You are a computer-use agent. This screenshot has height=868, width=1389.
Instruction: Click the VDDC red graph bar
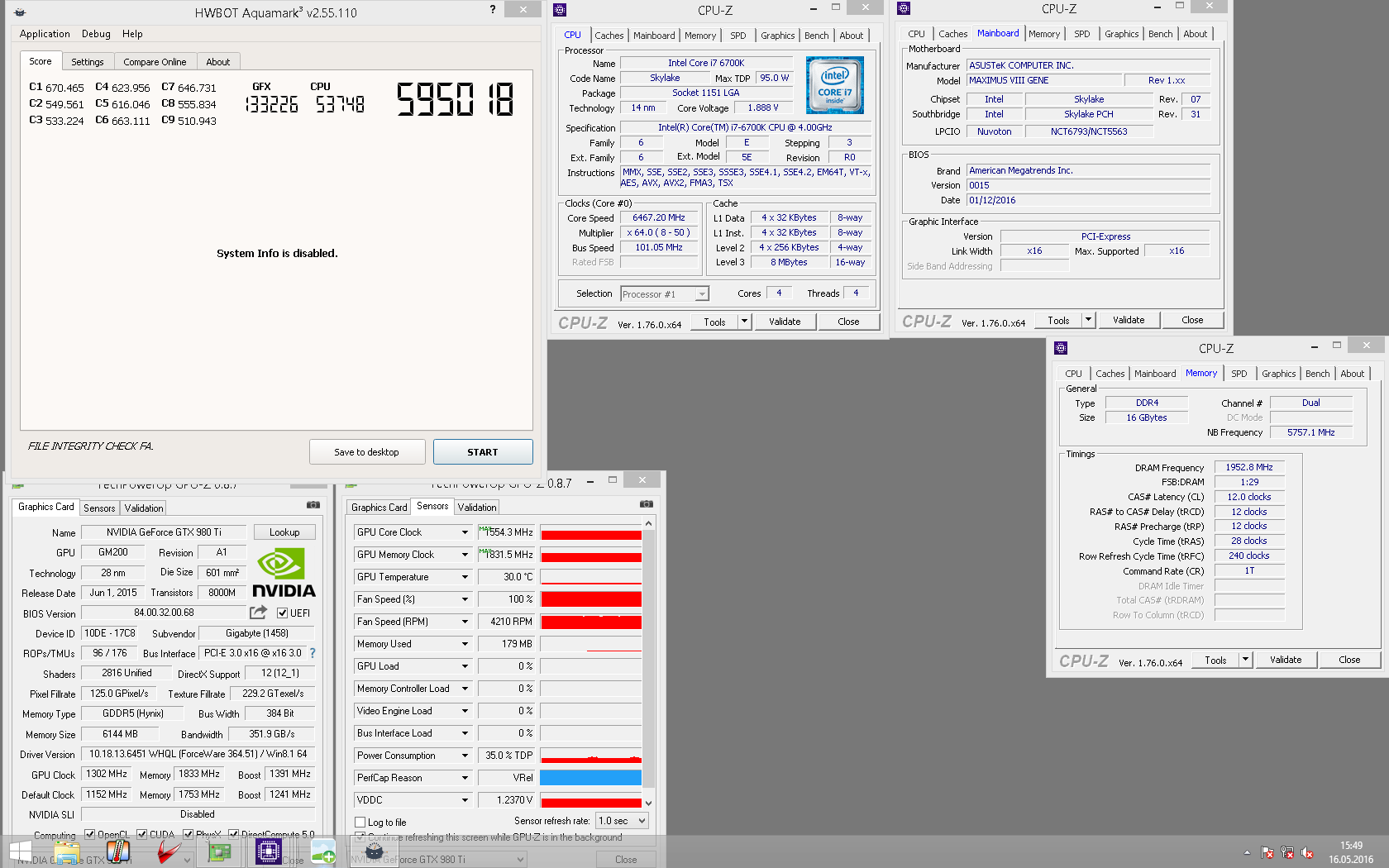point(591,802)
